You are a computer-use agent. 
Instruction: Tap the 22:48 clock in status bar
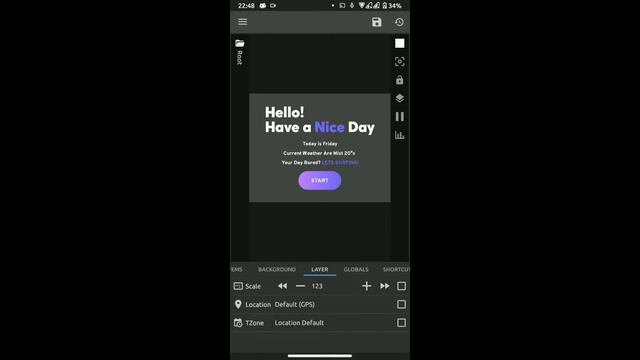[246, 6]
